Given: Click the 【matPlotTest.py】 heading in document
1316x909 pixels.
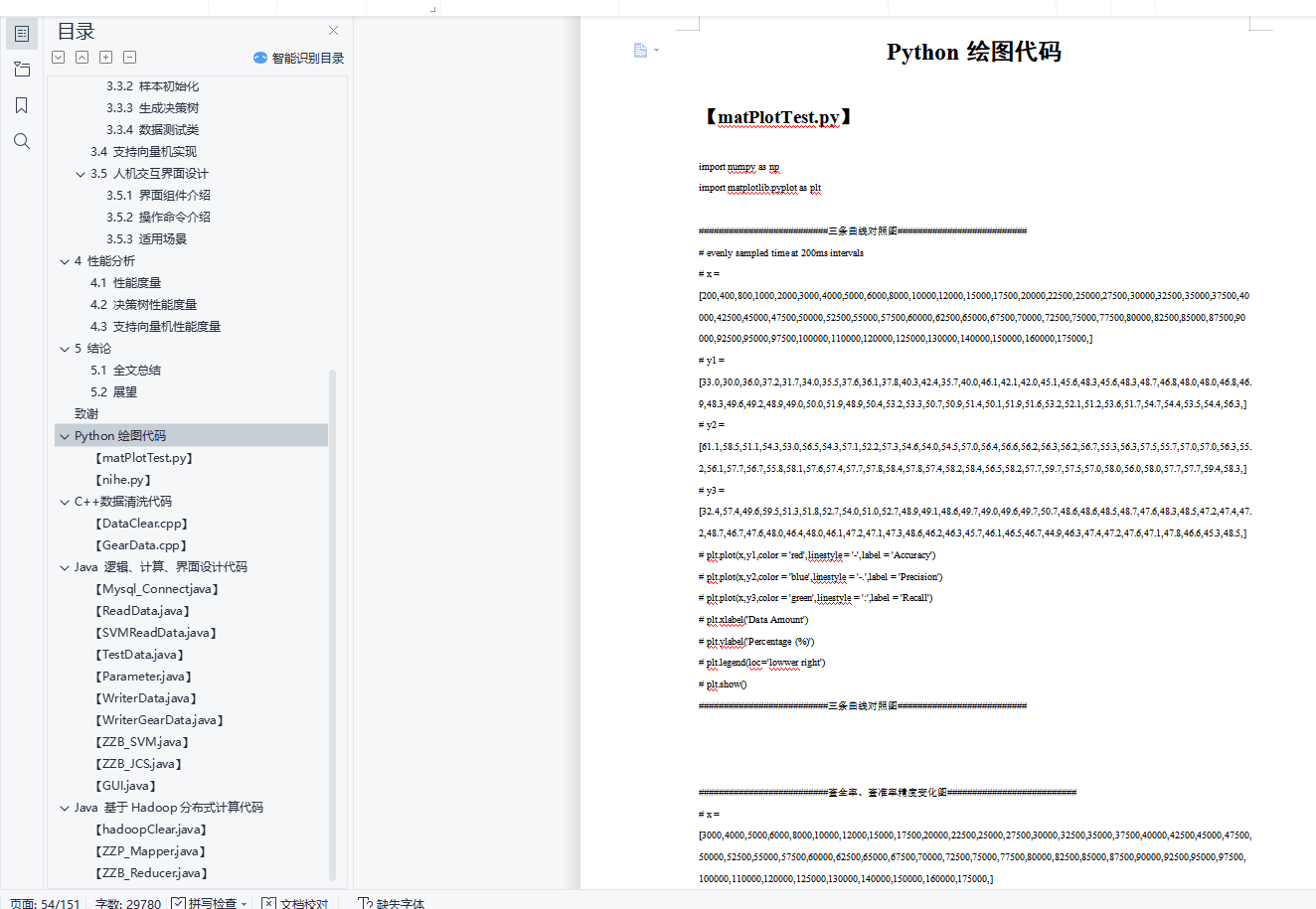Looking at the screenshot, I should point(777,117).
